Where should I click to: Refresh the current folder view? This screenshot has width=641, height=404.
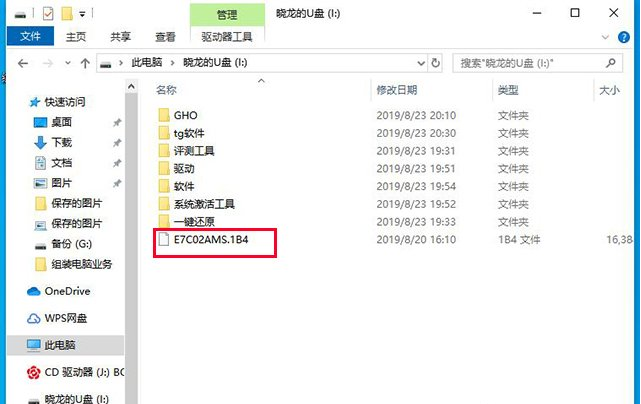436,63
